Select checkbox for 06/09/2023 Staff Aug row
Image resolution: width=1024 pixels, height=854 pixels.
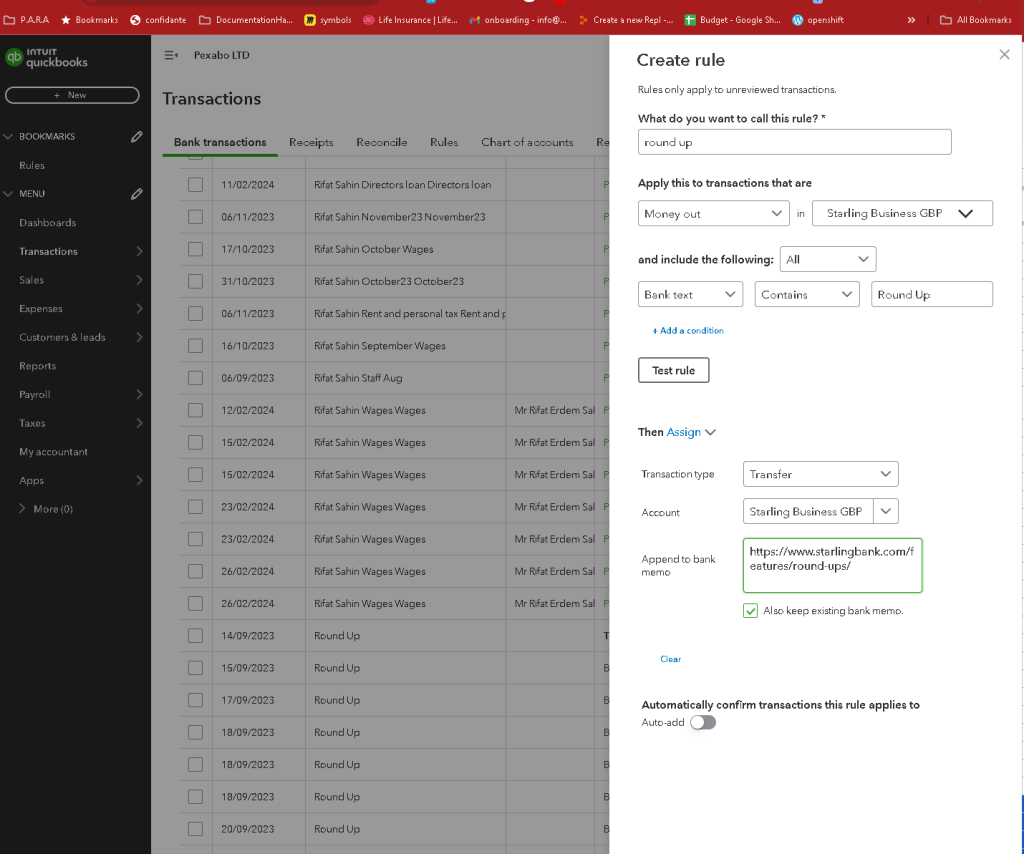[x=195, y=378]
